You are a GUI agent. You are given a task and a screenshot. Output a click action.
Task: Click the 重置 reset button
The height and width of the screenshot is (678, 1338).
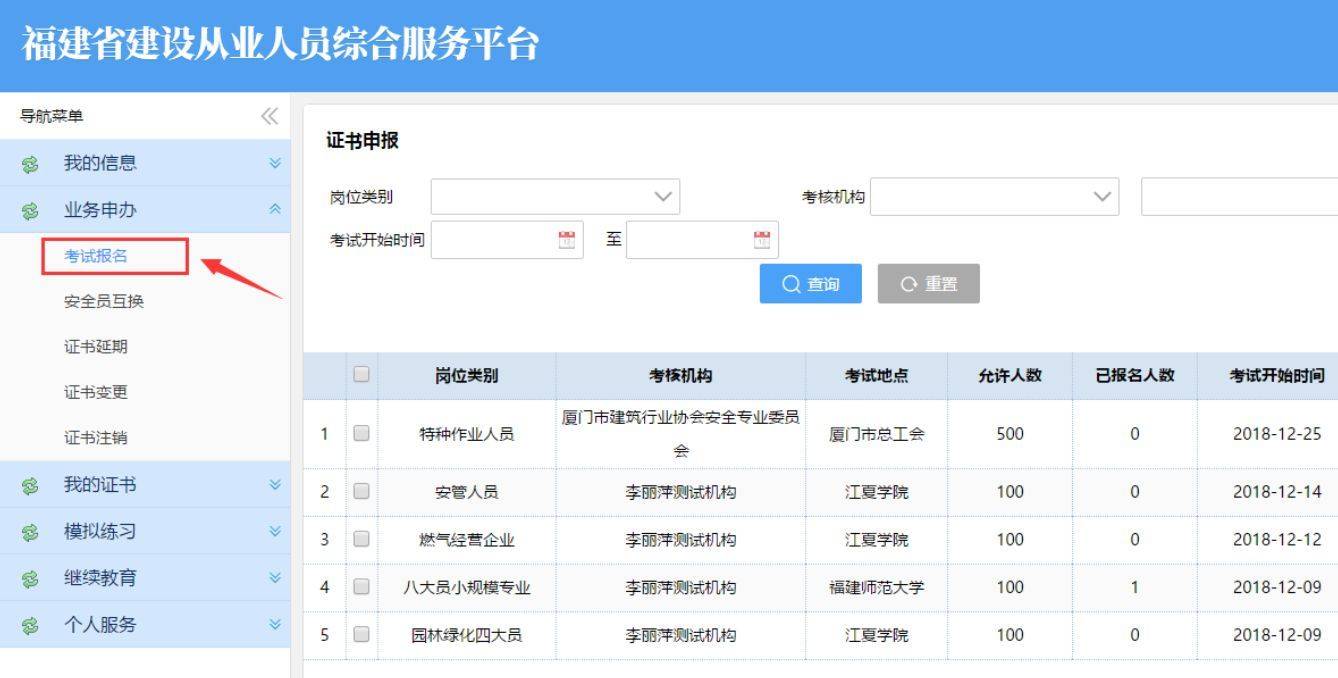pos(928,284)
